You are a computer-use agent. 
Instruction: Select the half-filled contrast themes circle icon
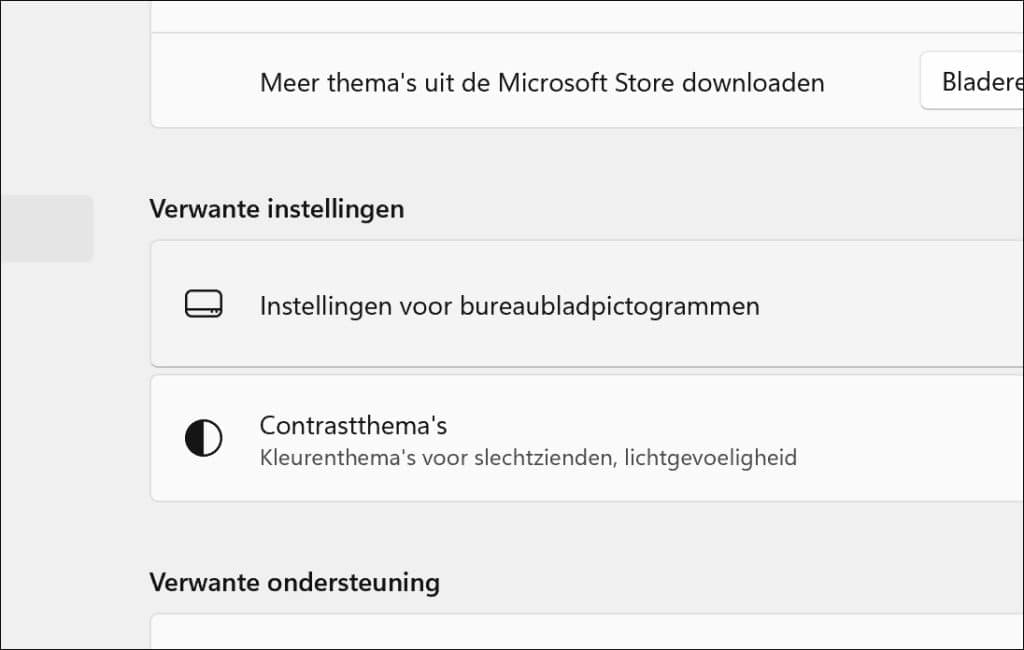pyautogui.click(x=204, y=438)
